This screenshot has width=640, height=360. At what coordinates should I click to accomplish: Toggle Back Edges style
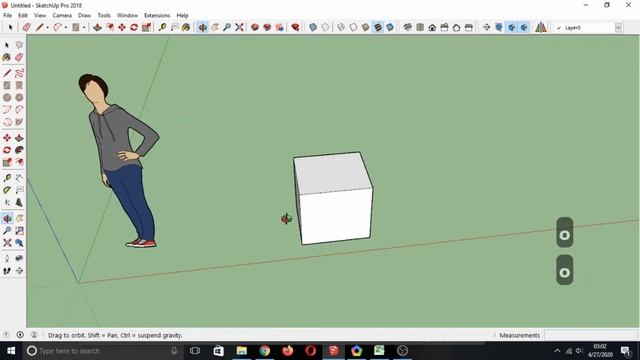tap(325, 27)
